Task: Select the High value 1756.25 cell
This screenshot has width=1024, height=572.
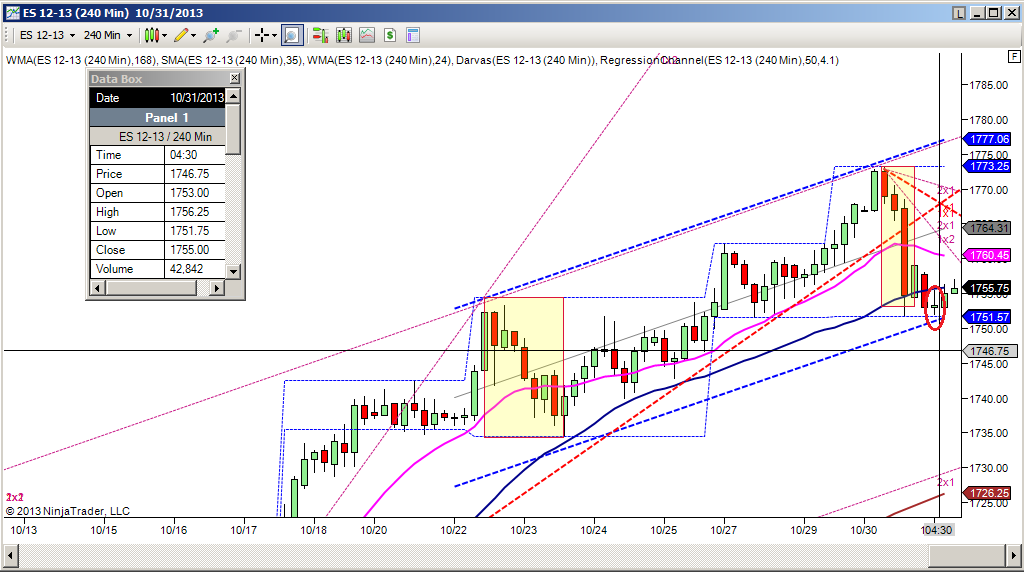Action: tap(195, 212)
